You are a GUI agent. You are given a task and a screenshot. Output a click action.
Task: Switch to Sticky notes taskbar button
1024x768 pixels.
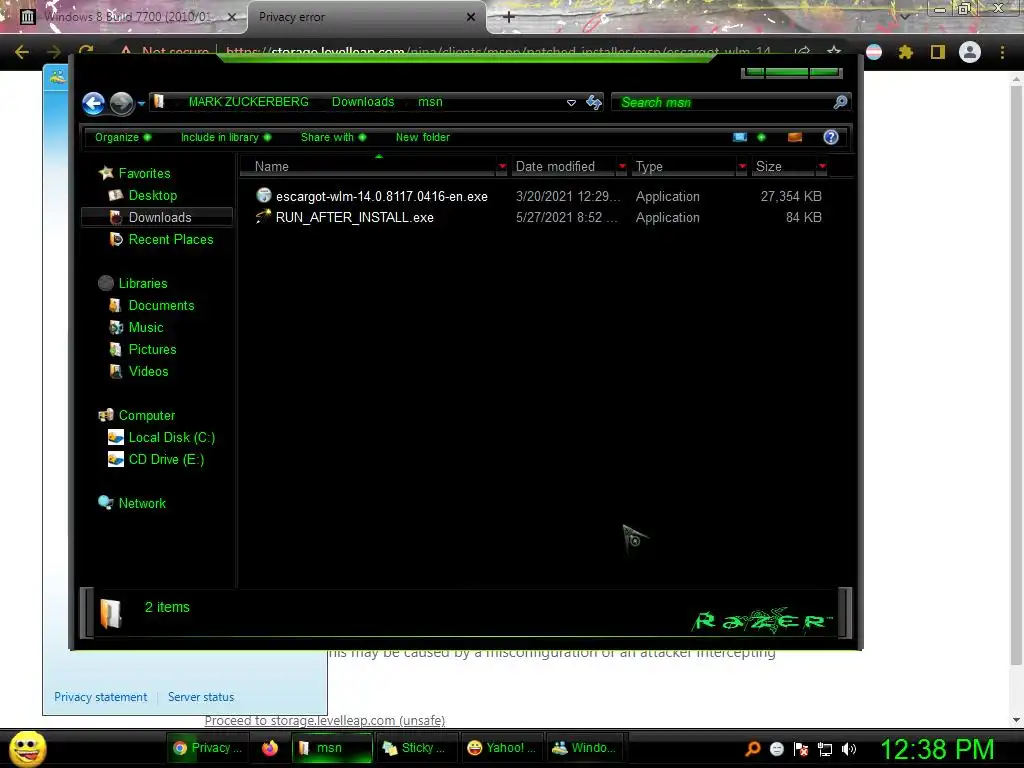415,748
